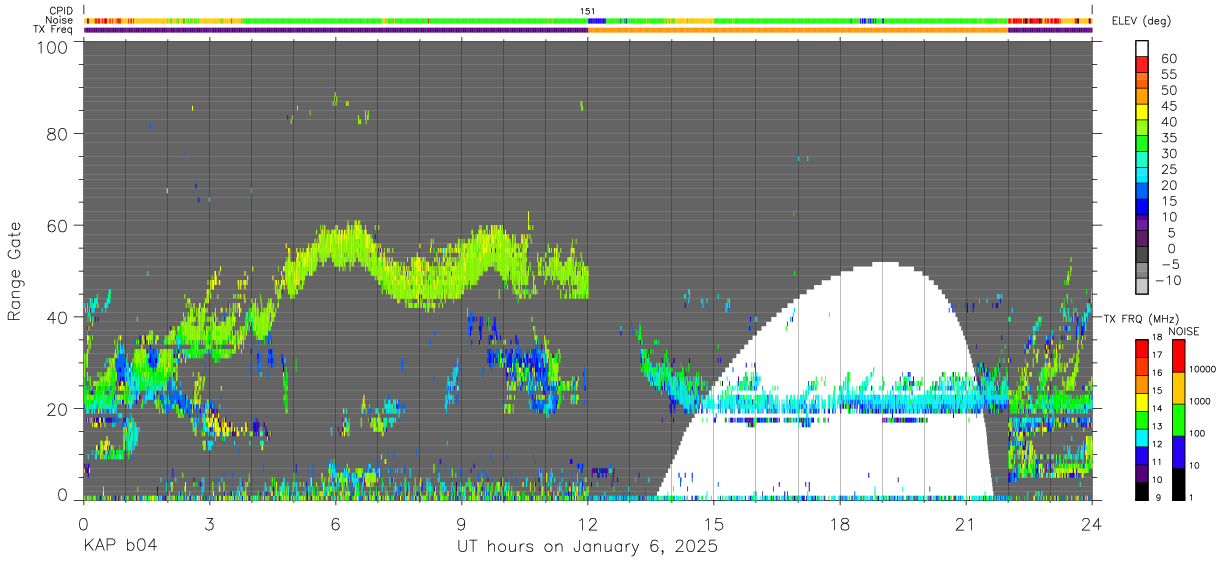Pick blue segment of NOISE color bar
Viewport: 1228px width, 567px height.
1178,452
